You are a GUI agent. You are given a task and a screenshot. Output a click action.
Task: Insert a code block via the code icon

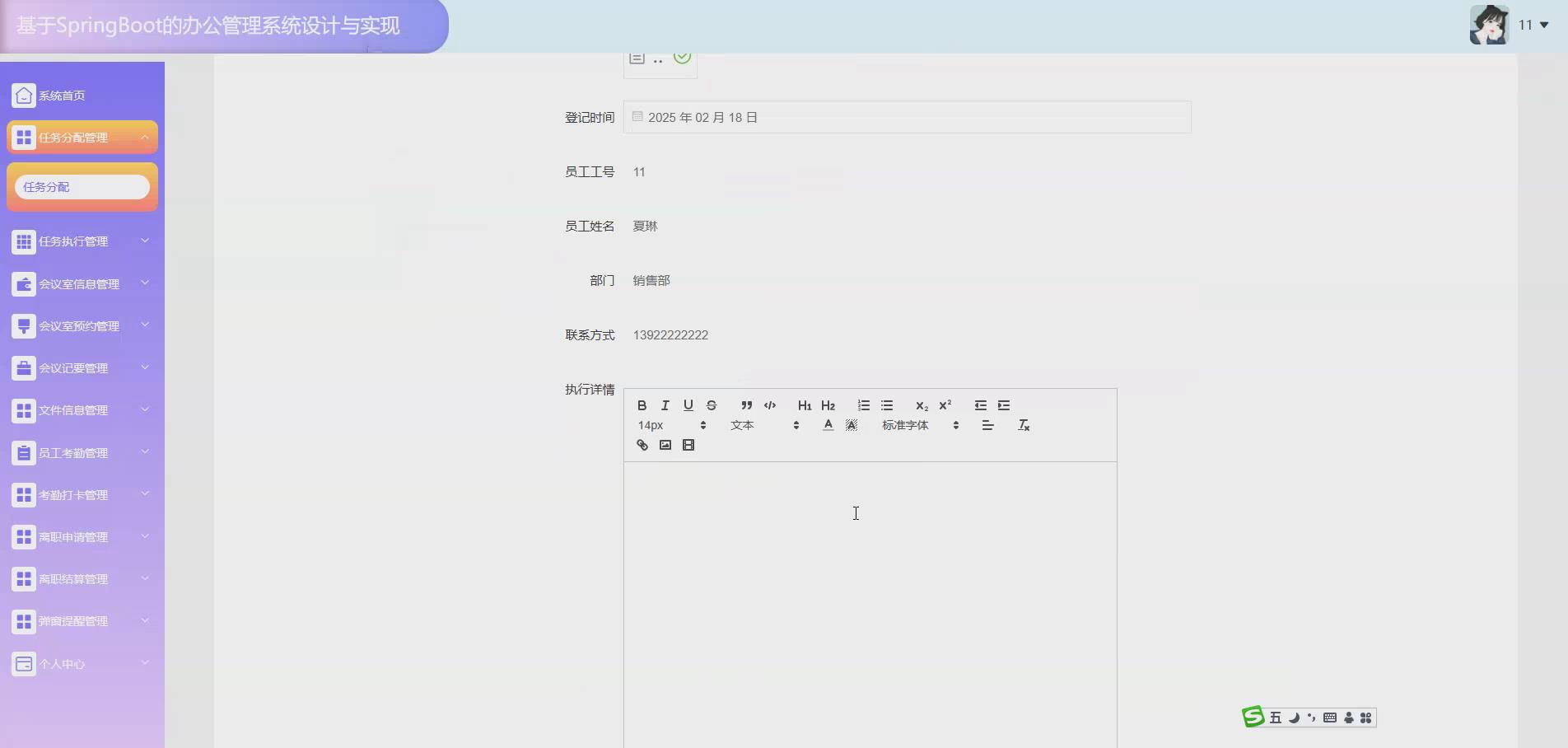click(x=770, y=405)
